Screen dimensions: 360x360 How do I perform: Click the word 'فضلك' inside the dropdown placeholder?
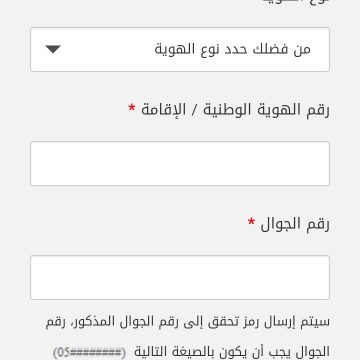point(277,50)
